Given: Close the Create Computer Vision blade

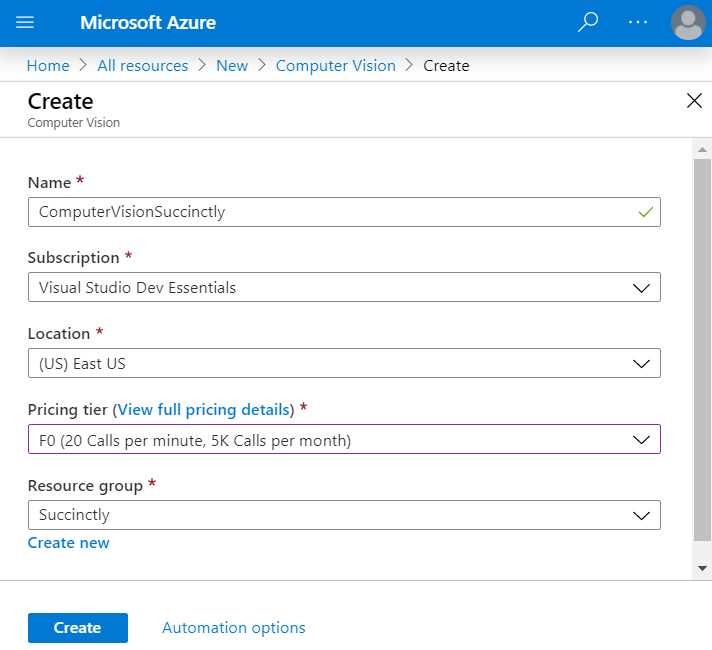Looking at the screenshot, I should 694,101.
